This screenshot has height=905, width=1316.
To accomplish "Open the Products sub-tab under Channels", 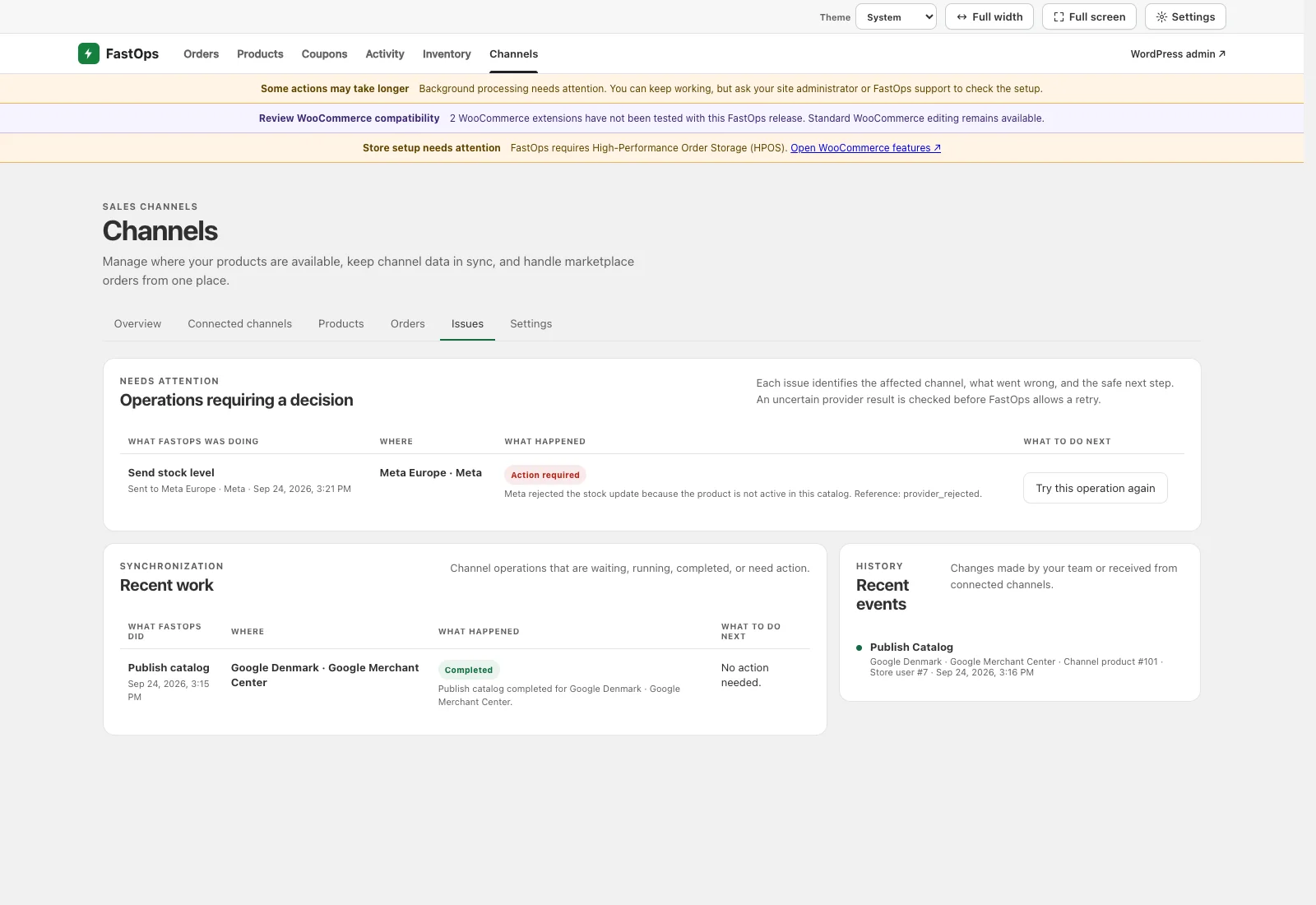I will coord(341,324).
